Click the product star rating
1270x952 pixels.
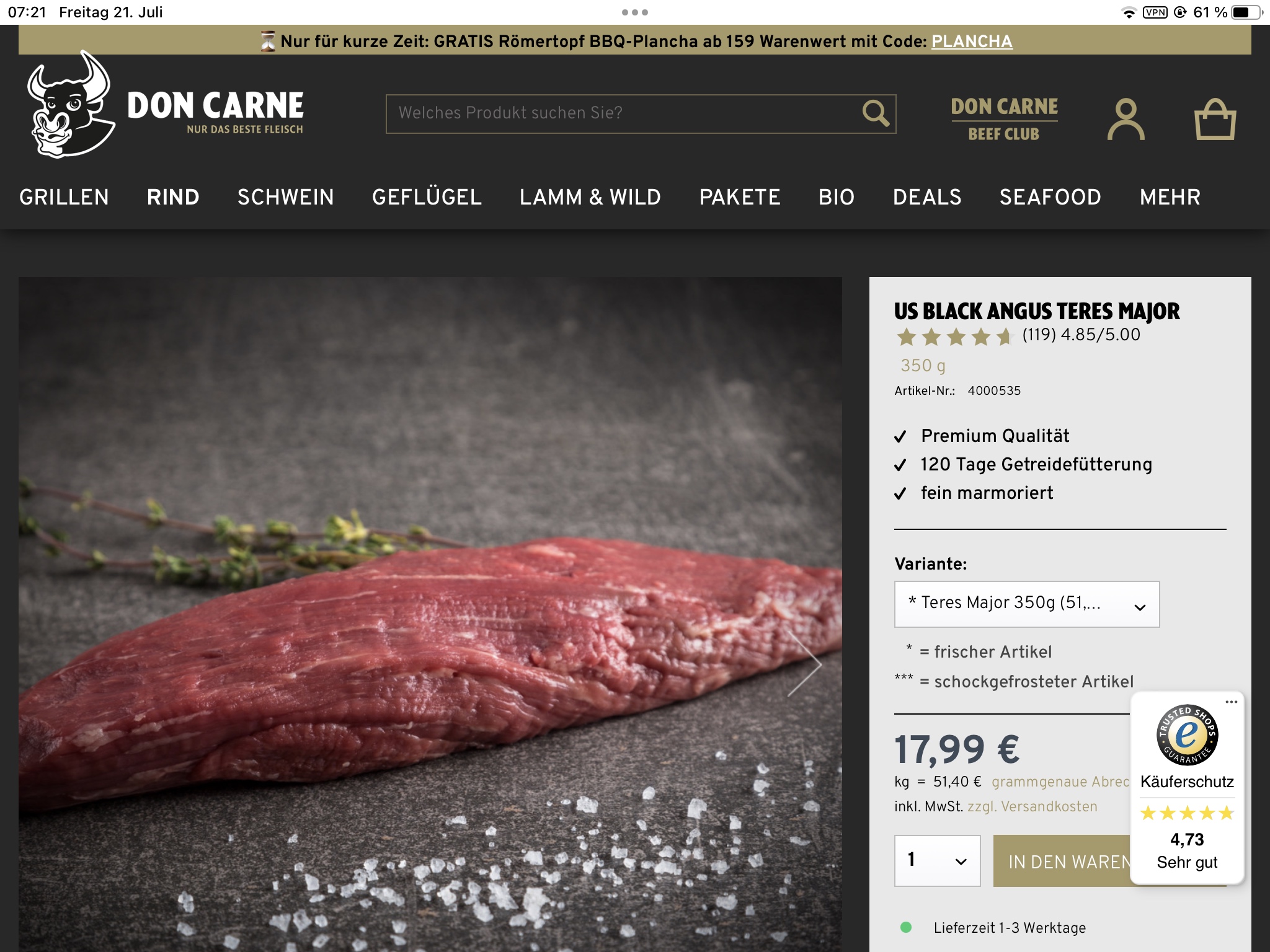coord(954,337)
